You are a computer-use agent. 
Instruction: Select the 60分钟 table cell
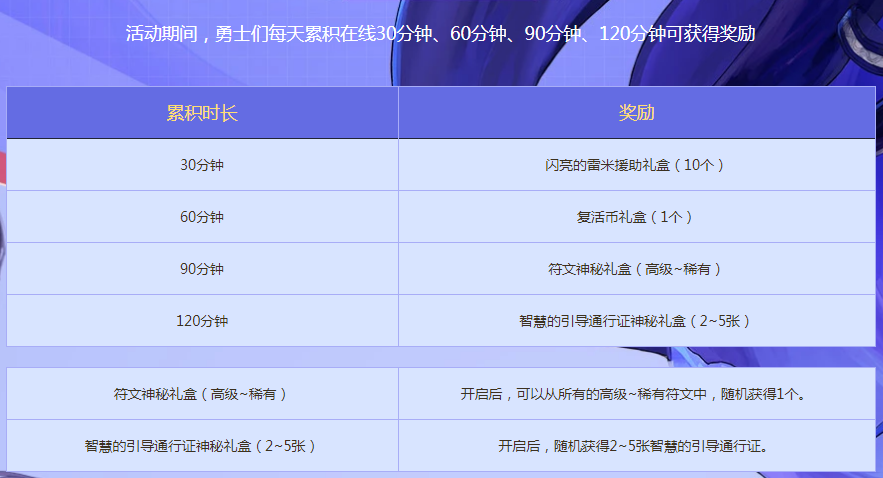click(202, 217)
